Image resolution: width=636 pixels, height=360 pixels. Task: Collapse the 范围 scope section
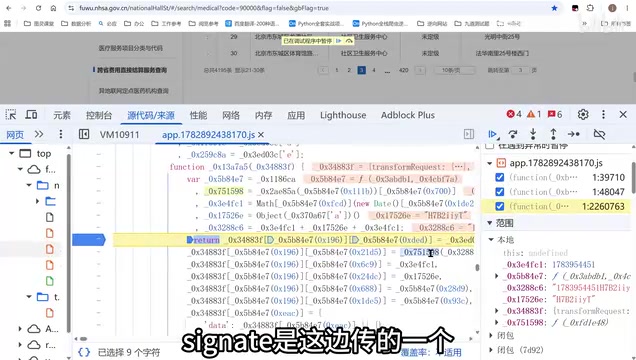pyautogui.click(x=490, y=223)
